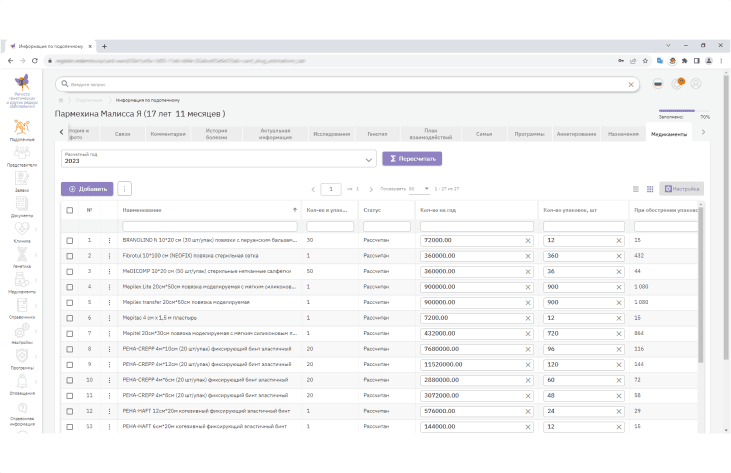The height and width of the screenshot is (473, 731).
Task: Open История болезни tab
Action: tap(216, 134)
